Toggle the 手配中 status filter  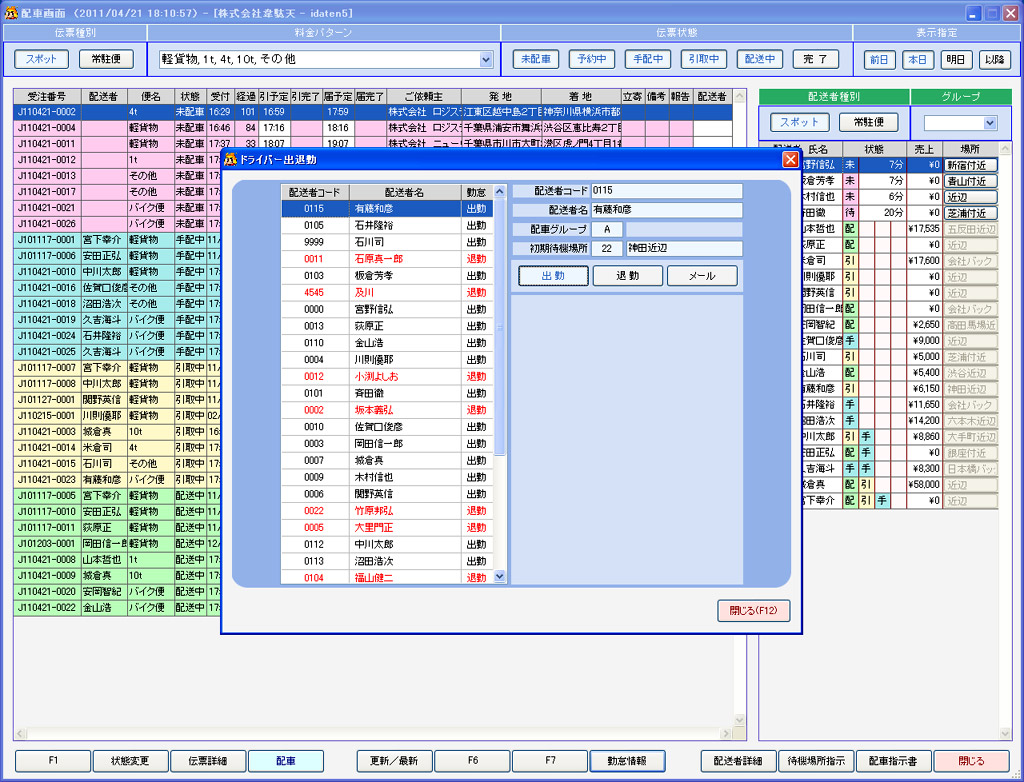point(648,59)
